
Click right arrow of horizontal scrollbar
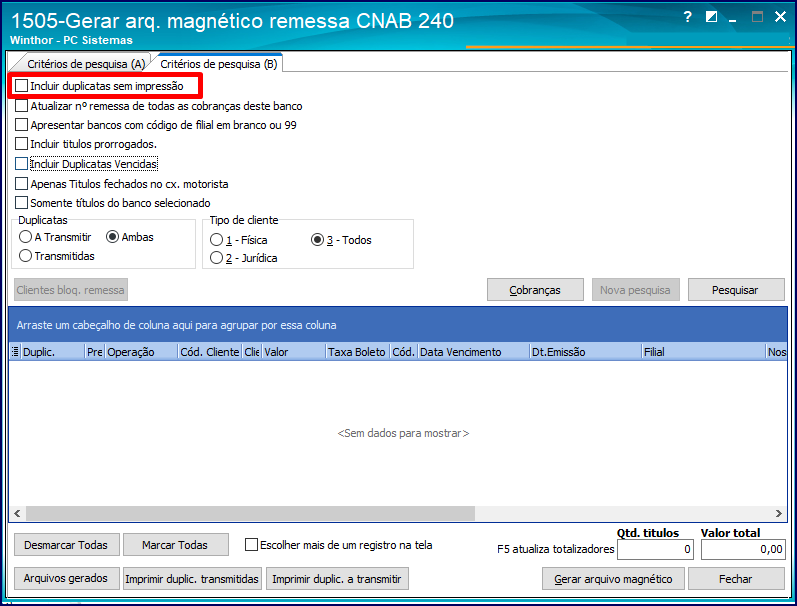coord(778,513)
